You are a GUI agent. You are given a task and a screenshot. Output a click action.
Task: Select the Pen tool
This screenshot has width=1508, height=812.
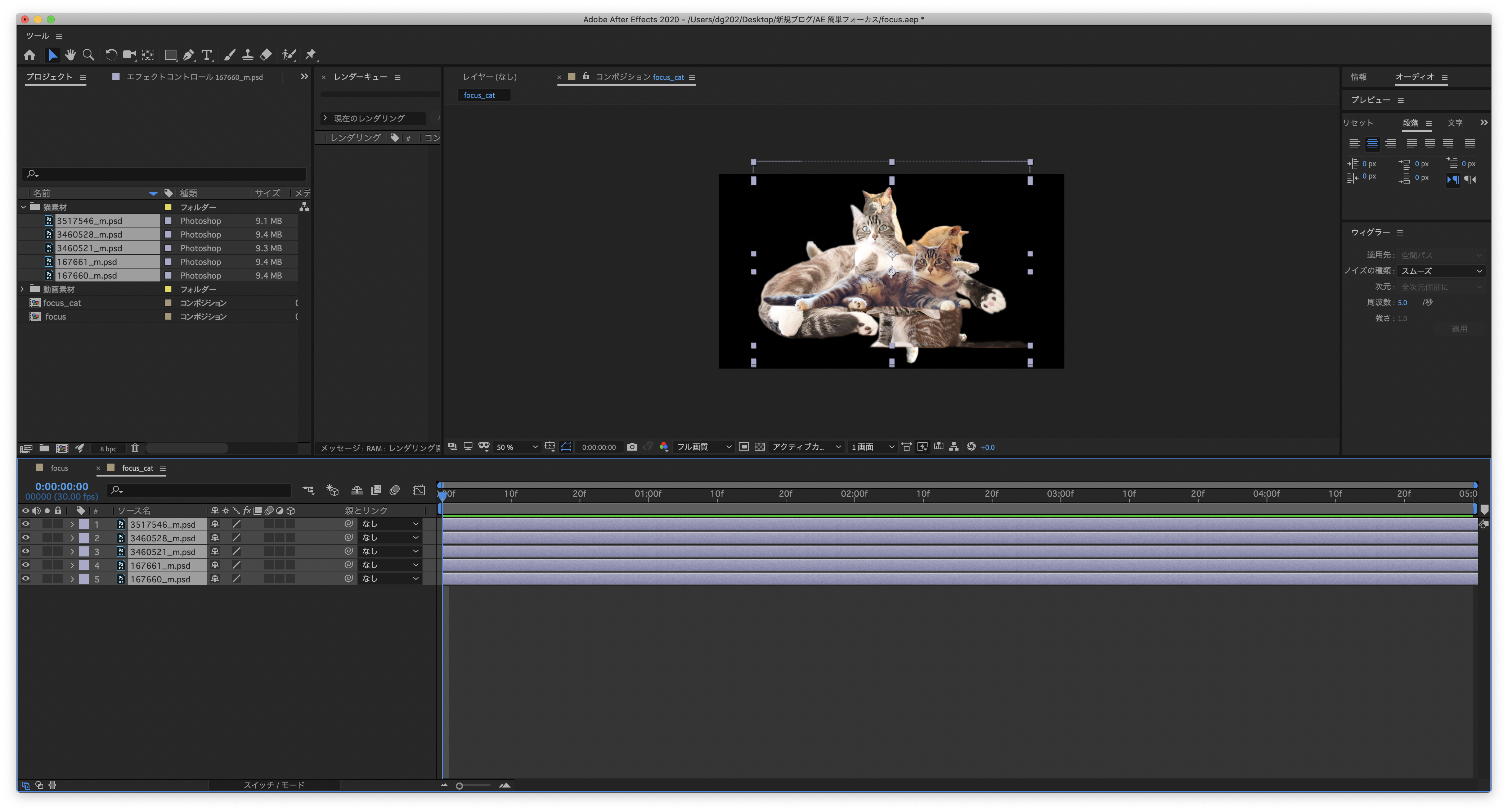[189, 55]
